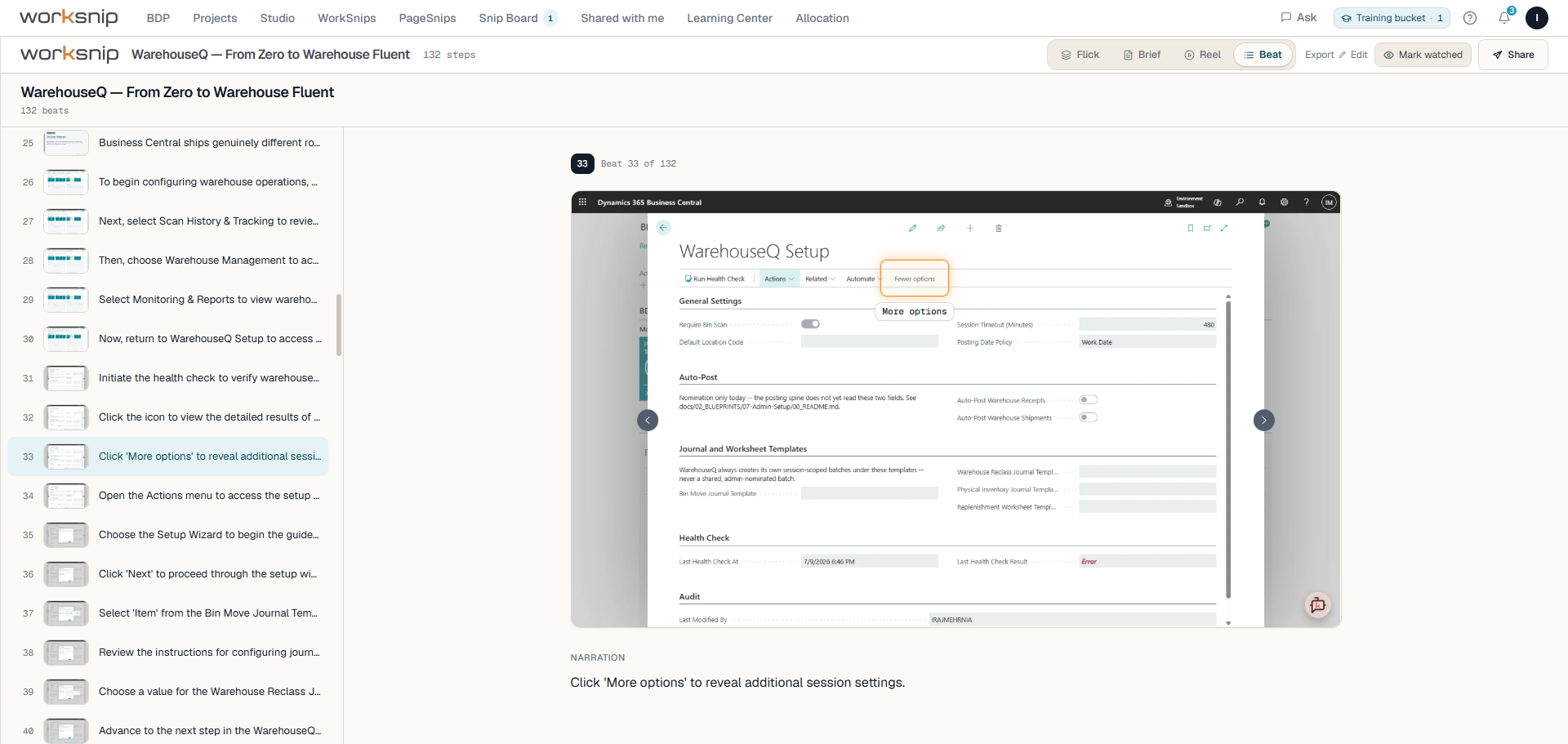Image resolution: width=1568 pixels, height=744 pixels.
Task: Open the Learning Center navigation item
Action: 729,18
